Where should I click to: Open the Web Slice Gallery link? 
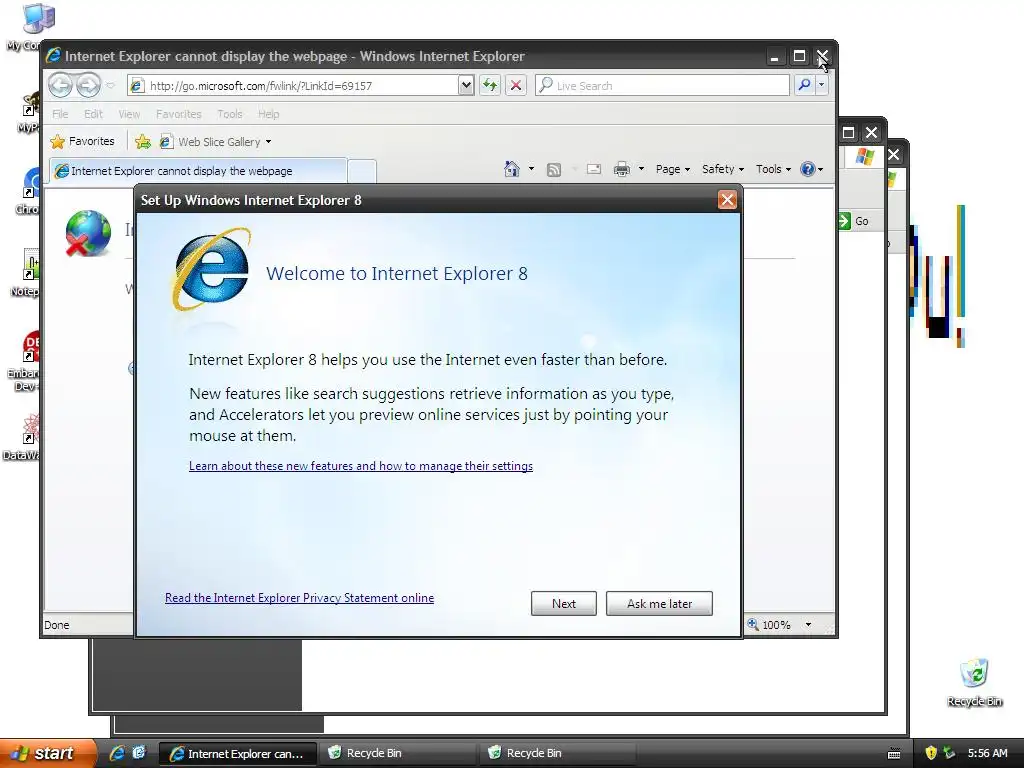click(x=216, y=142)
